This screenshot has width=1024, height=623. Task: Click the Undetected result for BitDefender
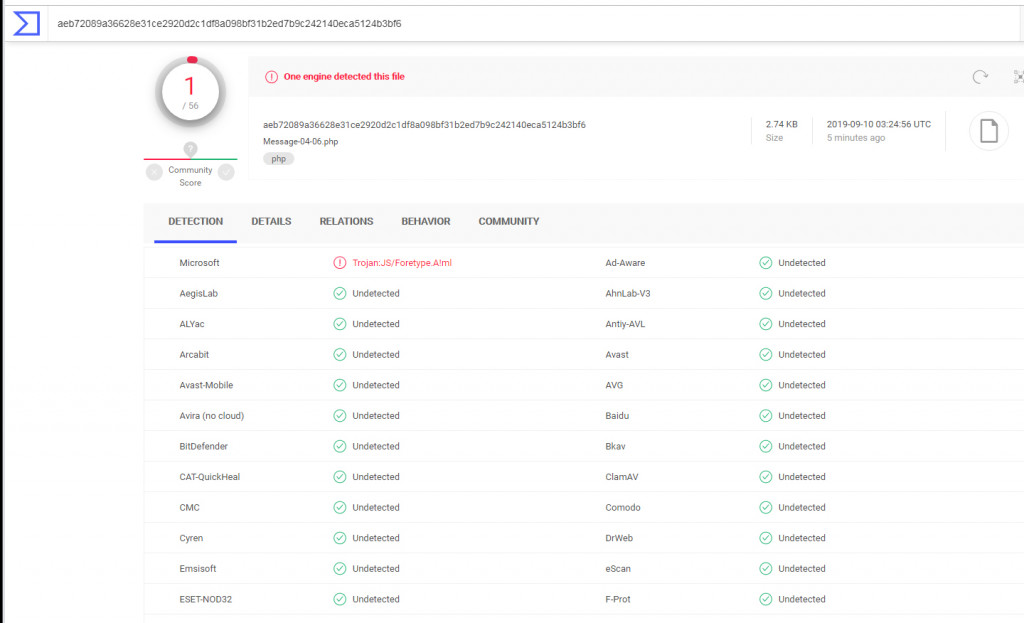(376, 446)
